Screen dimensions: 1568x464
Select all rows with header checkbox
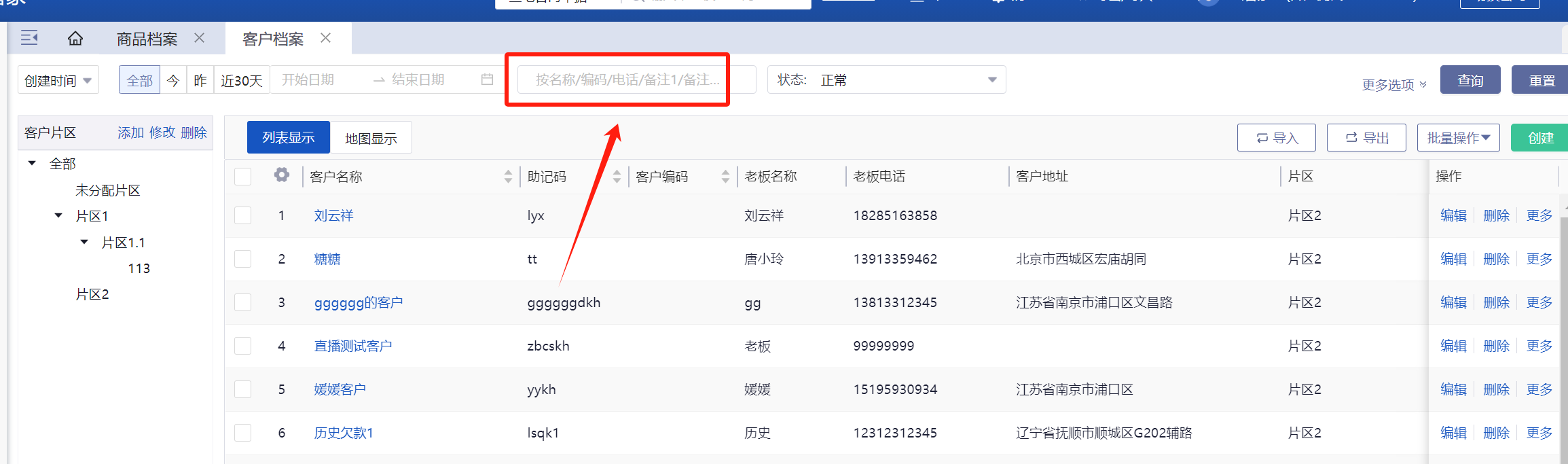point(243,177)
